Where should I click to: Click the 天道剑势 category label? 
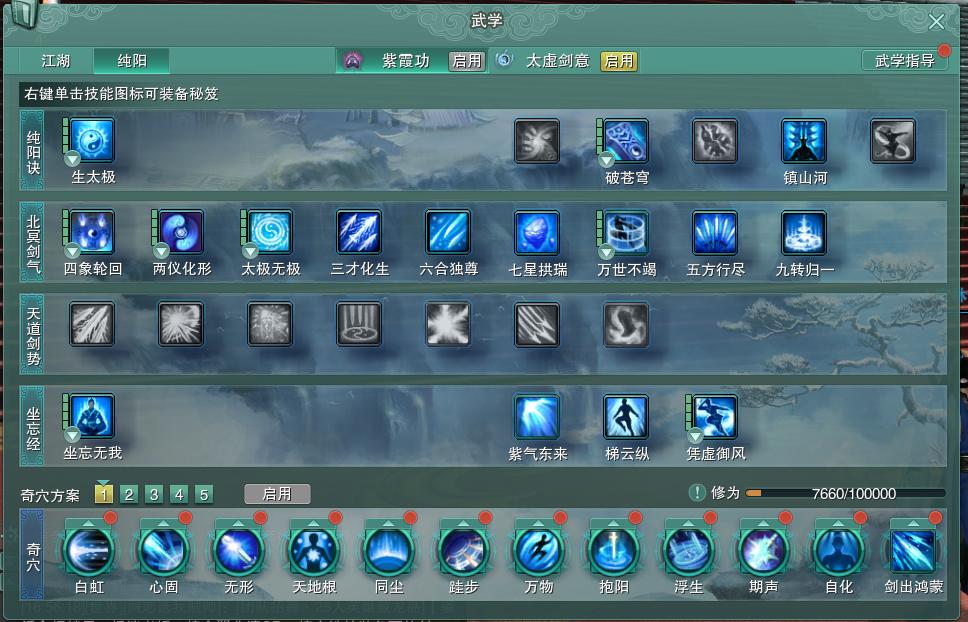coord(33,334)
